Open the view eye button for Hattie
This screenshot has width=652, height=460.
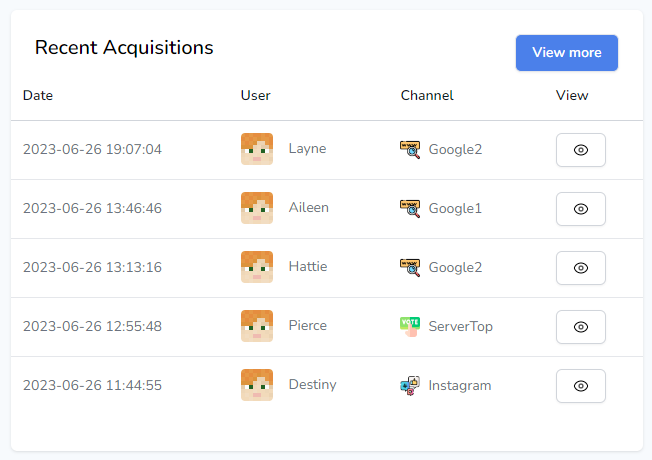click(581, 268)
